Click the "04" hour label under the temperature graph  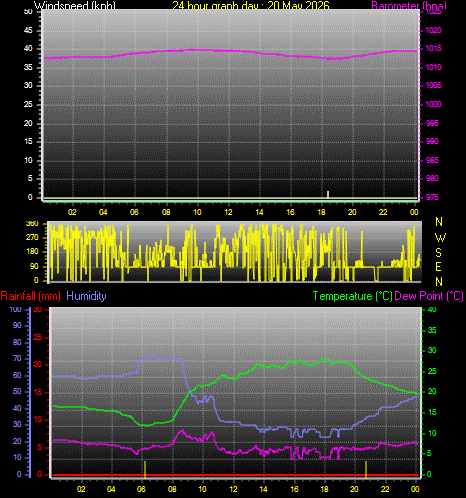click(x=111, y=489)
